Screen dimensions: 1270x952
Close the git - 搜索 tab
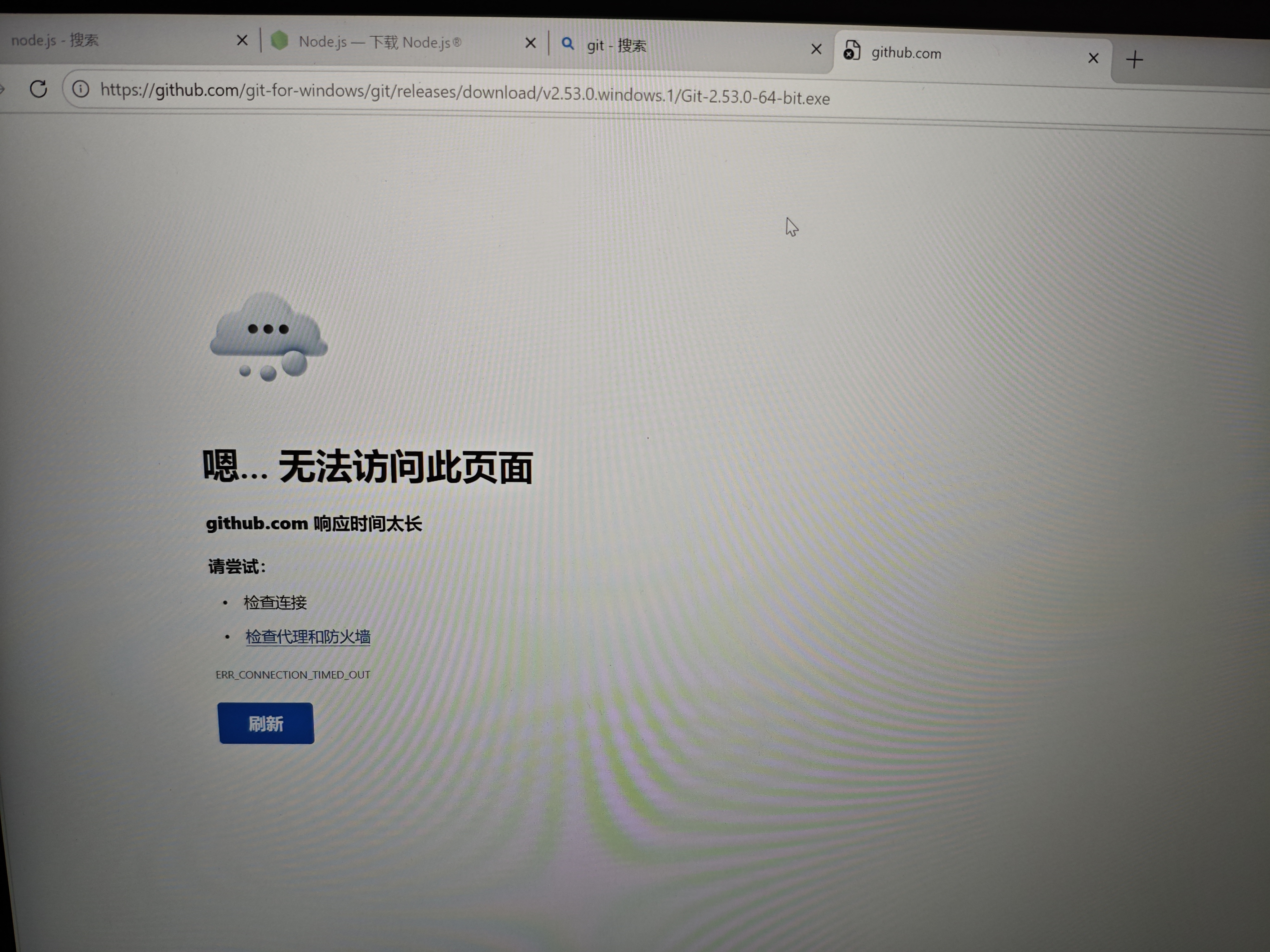[x=816, y=49]
